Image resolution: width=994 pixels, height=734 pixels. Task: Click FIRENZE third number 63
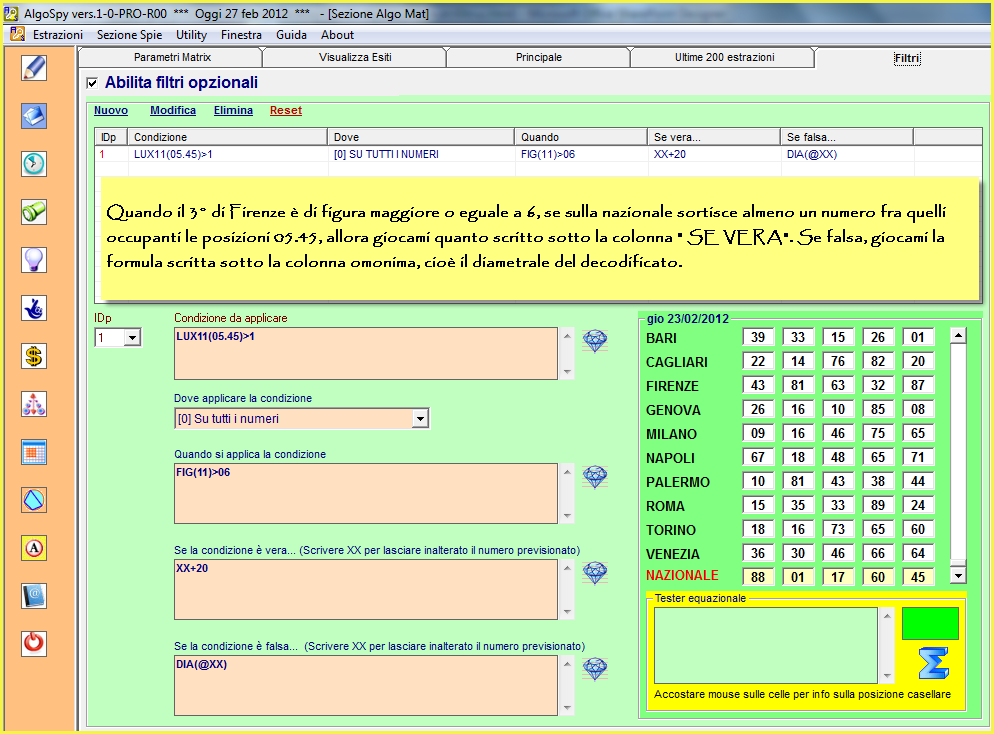click(x=837, y=385)
